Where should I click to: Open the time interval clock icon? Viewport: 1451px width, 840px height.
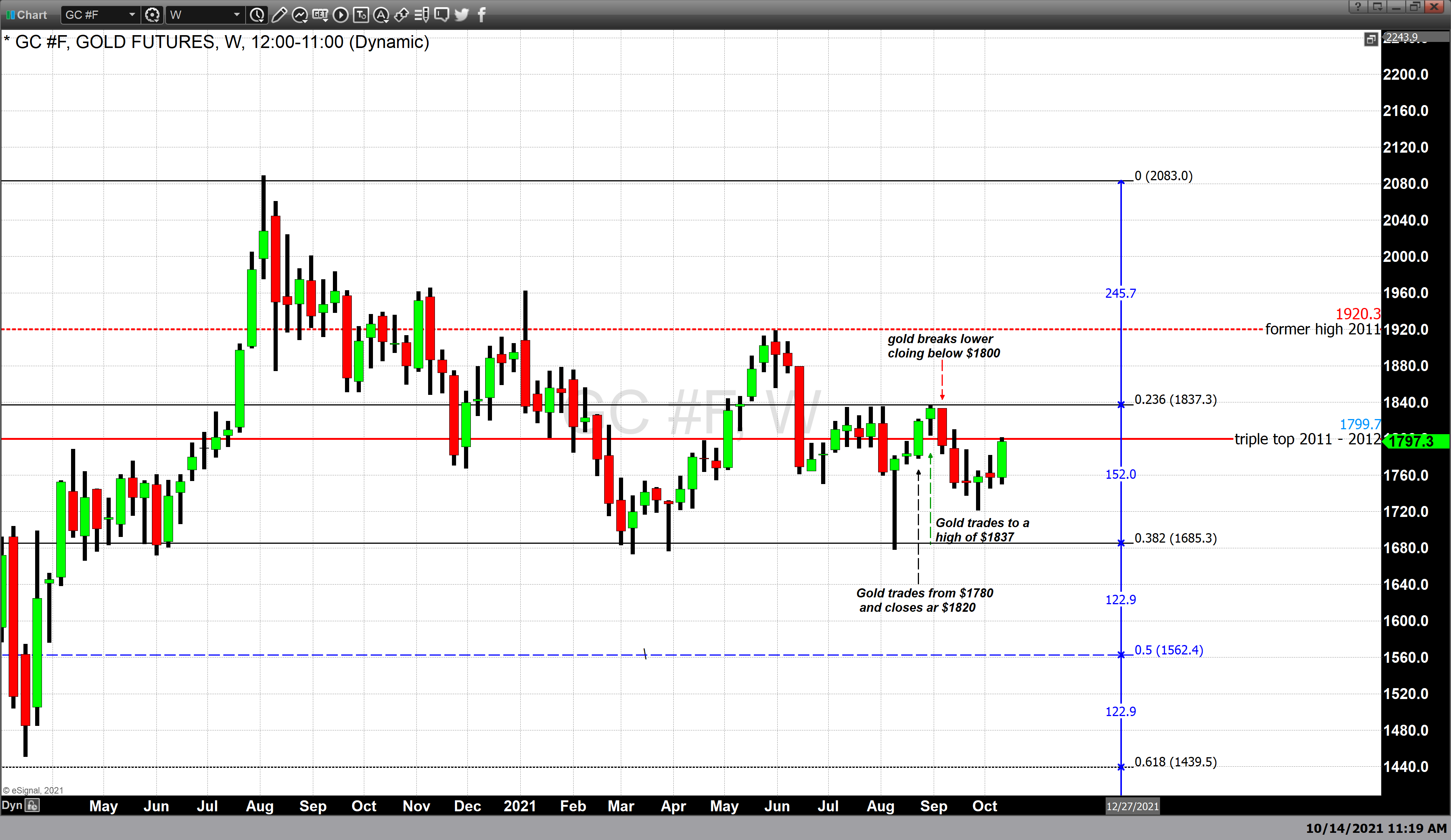[257, 15]
